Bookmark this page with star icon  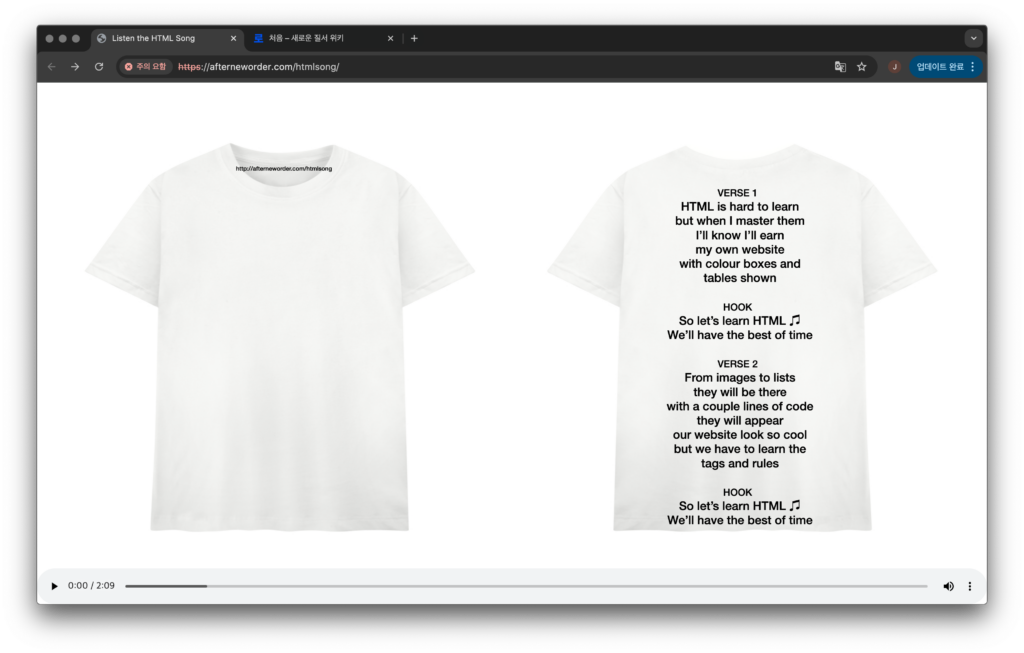[x=861, y=67]
